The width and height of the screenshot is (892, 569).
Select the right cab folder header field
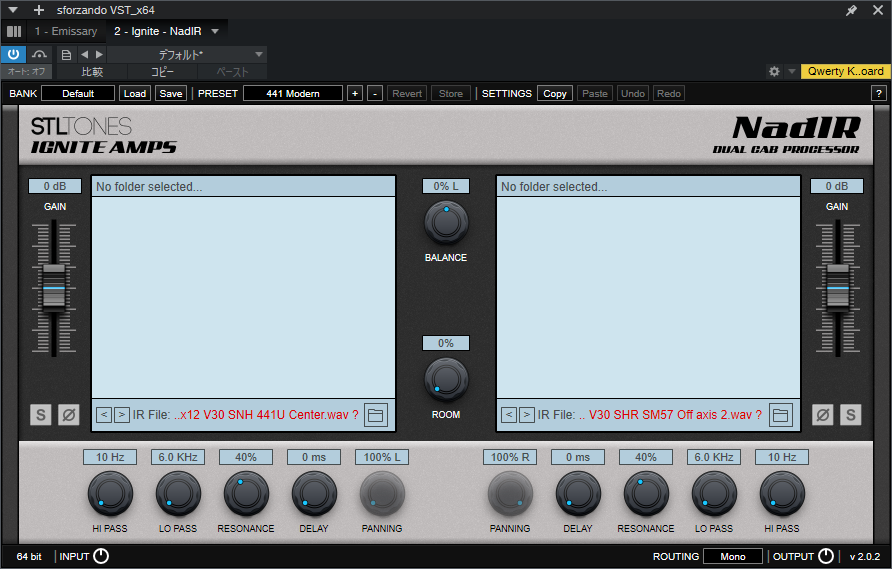[x=649, y=187]
